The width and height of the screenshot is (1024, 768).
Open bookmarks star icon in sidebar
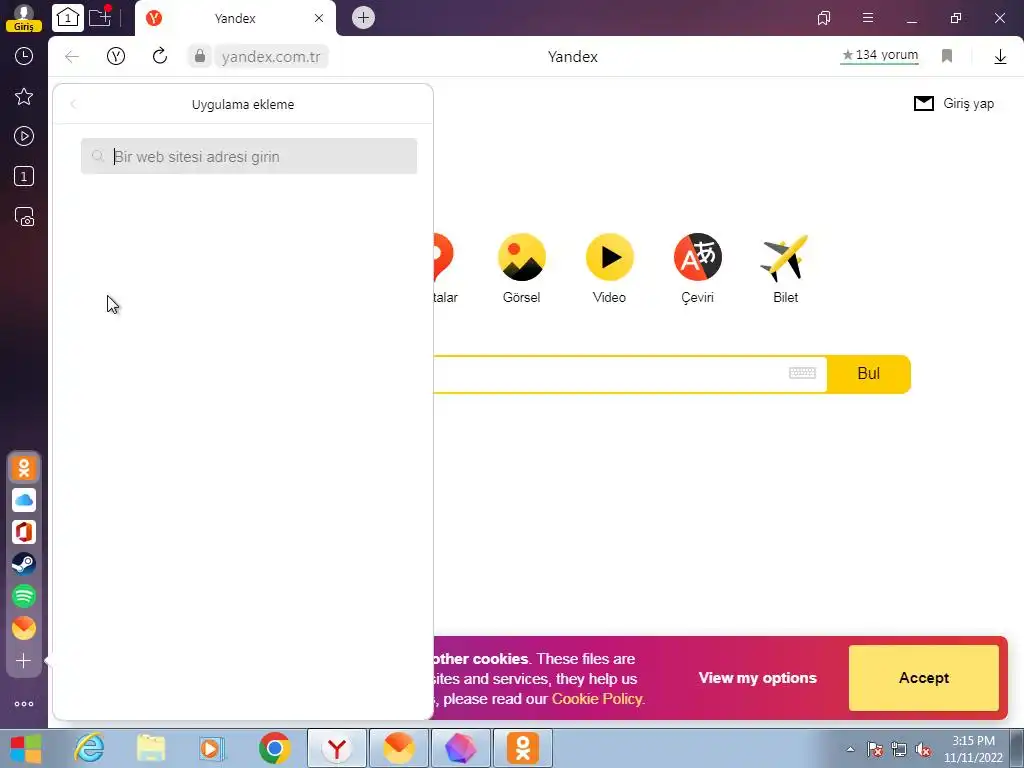[24, 97]
